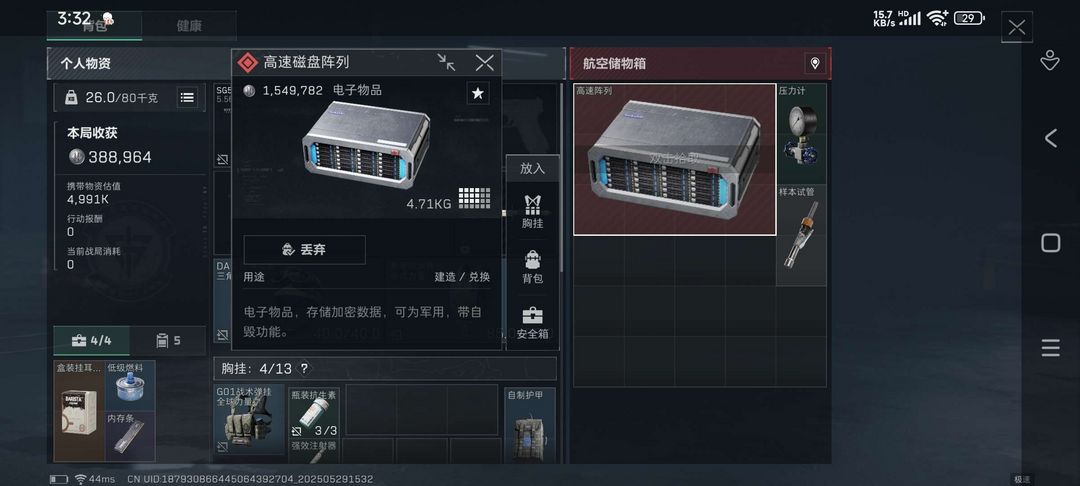Select the 4/4 safe box tab
1080x486 pixels.
(x=92, y=341)
